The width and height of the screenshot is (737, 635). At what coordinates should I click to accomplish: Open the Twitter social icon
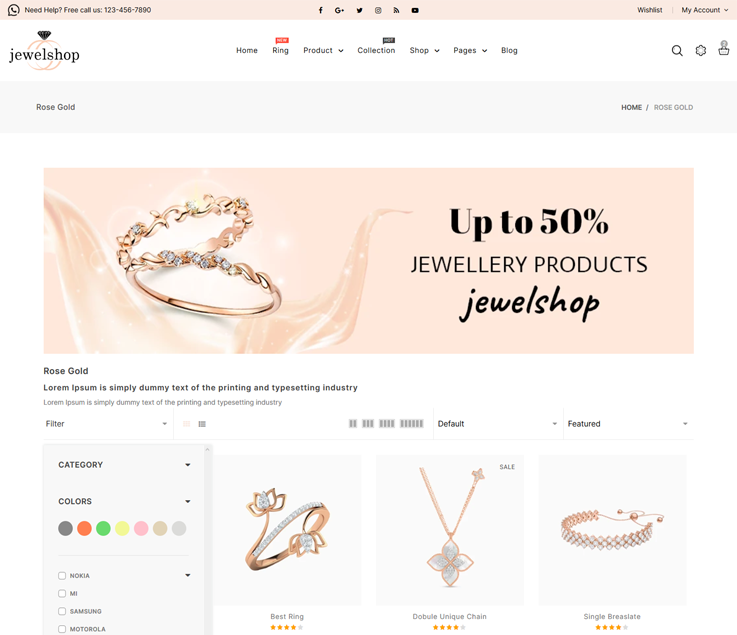(x=360, y=10)
